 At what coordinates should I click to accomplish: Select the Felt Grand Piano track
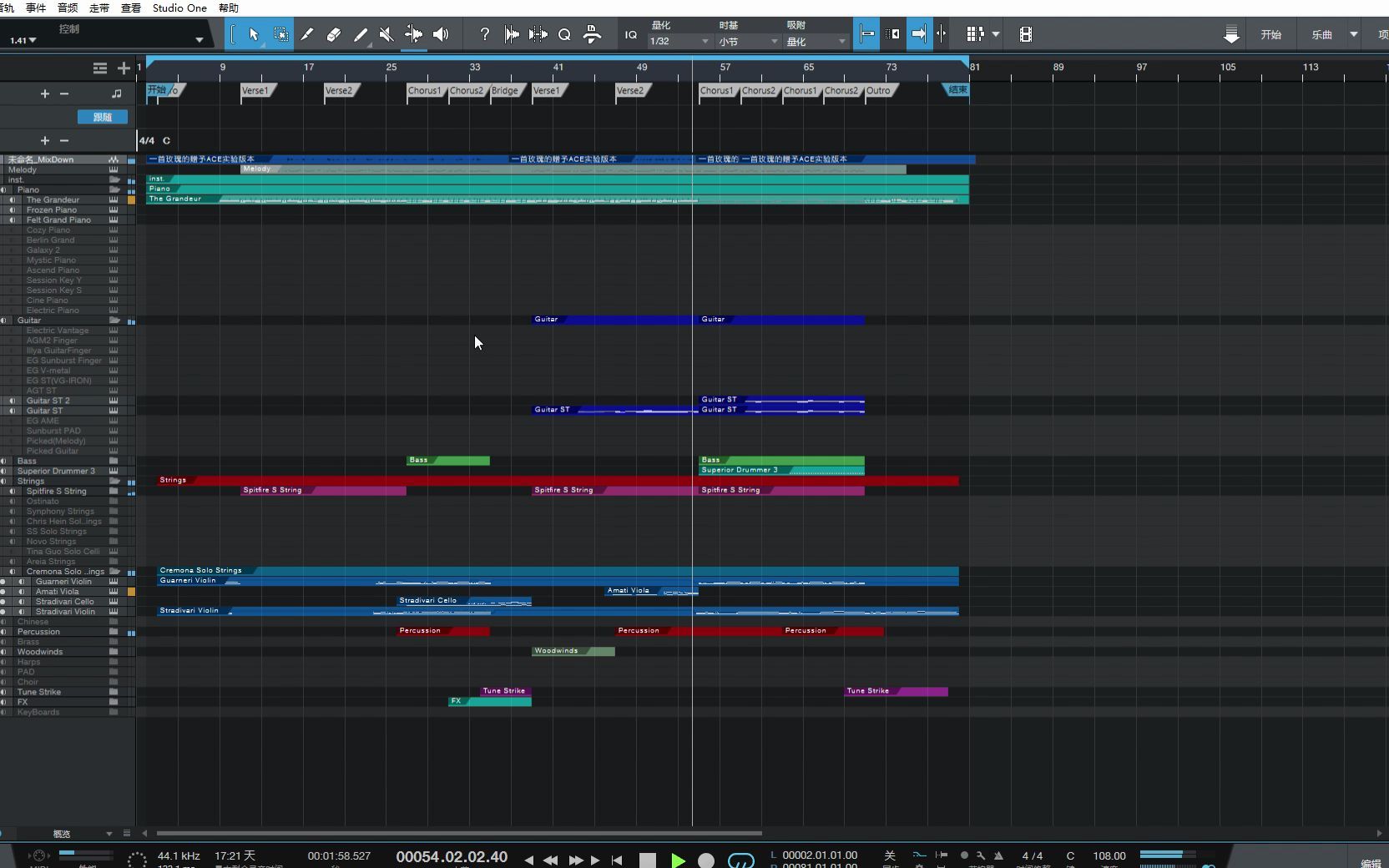pos(58,220)
